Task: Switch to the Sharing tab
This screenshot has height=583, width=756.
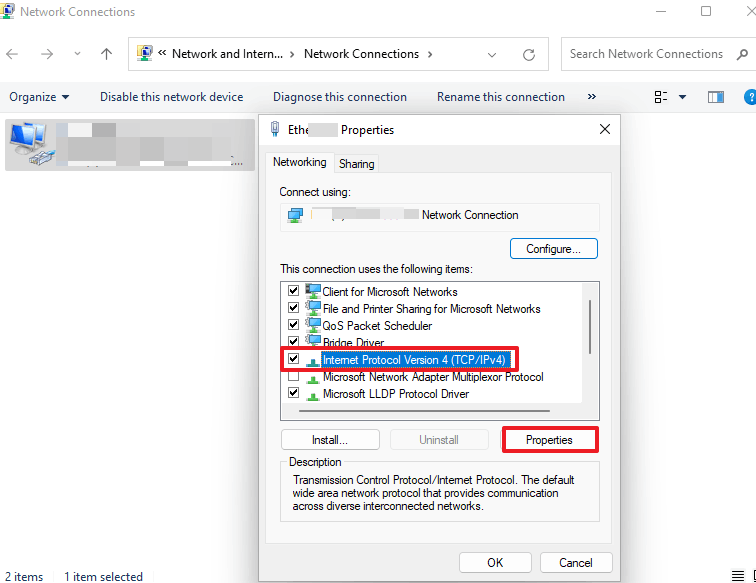Action: coord(356,164)
